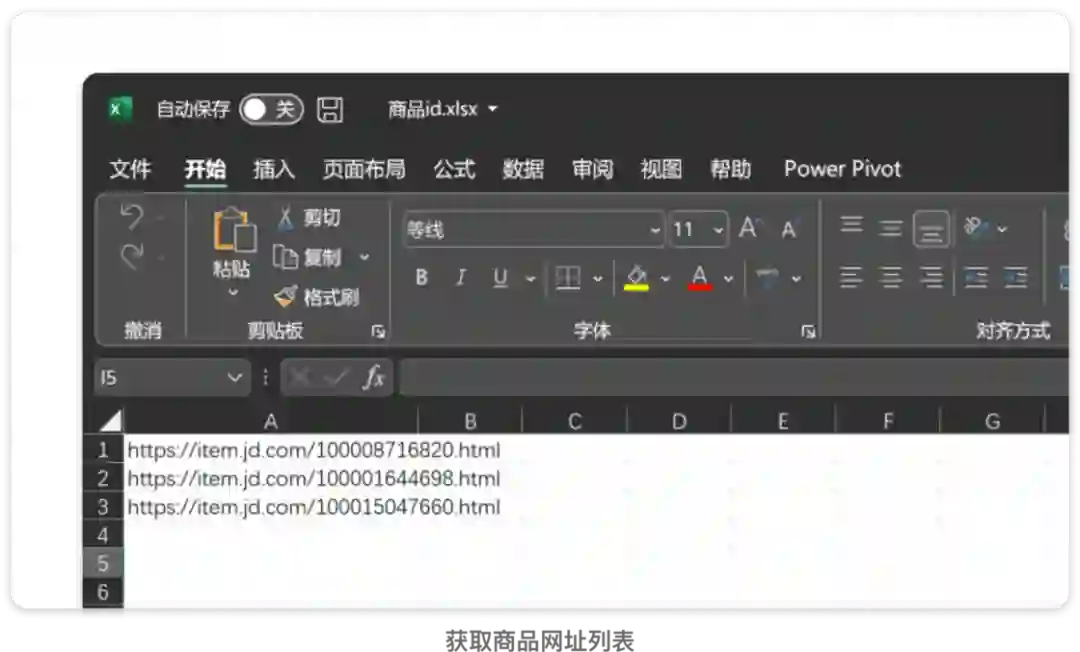Click the 复制 copy button
Viewport: 1080px width, 652px height.
[307, 257]
